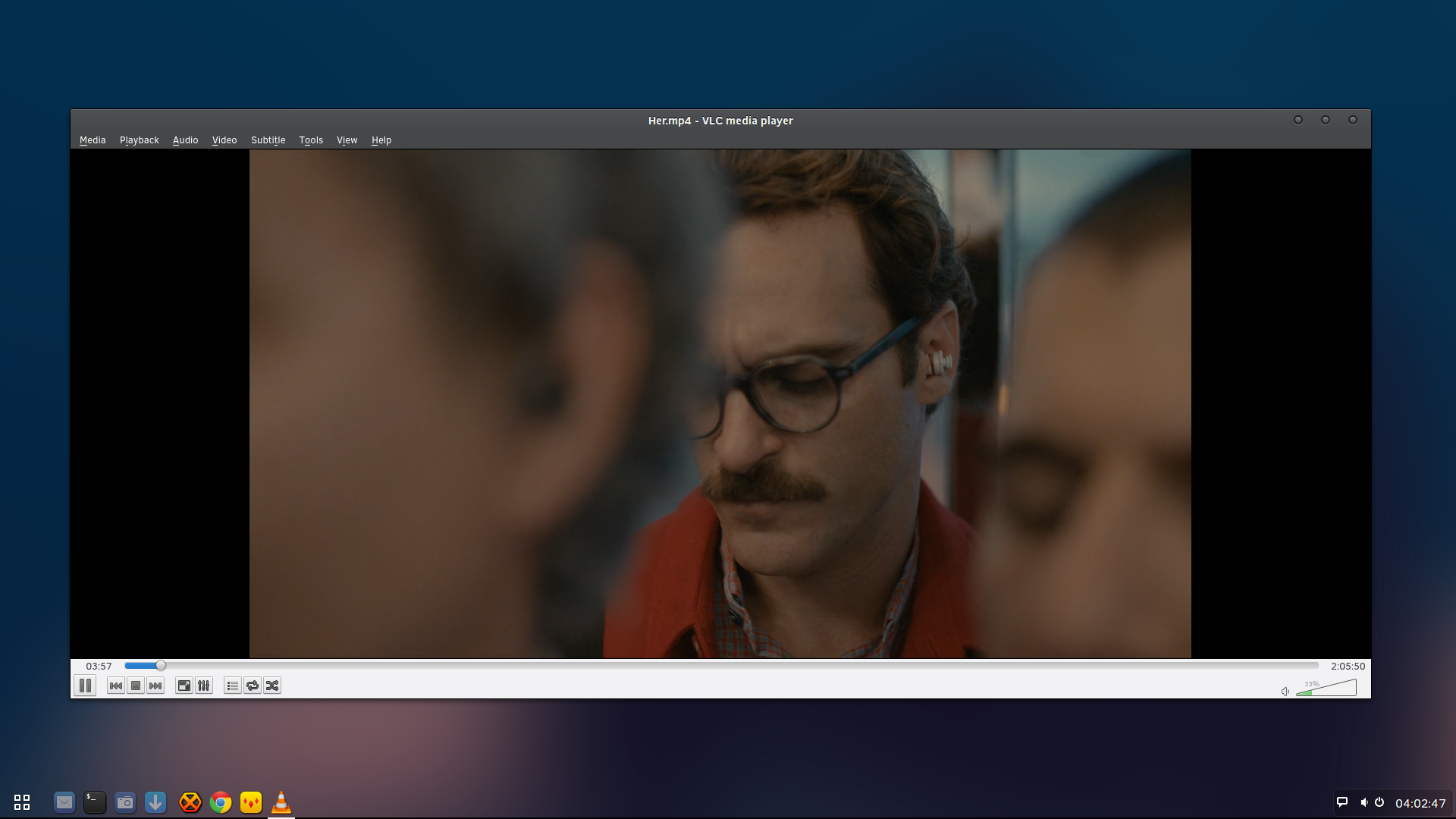The image size is (1456, 819).
Task: Open the yellow diamonds app in dock
Action: tap(251, 802)
